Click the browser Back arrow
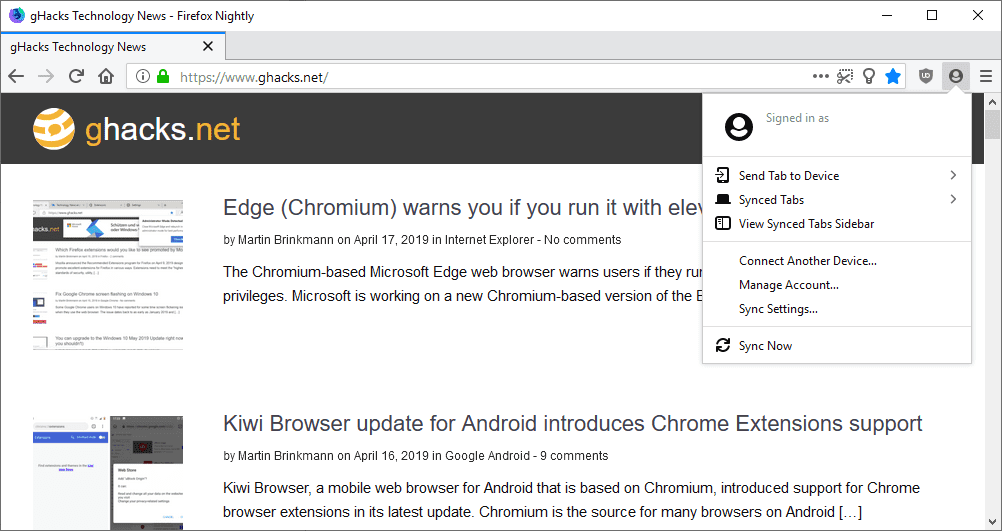Screen dimensions: 1002x531 point(16,76)
